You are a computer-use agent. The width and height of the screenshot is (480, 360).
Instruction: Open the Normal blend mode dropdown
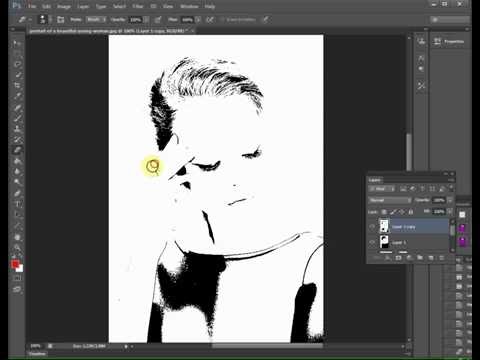[x=390, y=200]
